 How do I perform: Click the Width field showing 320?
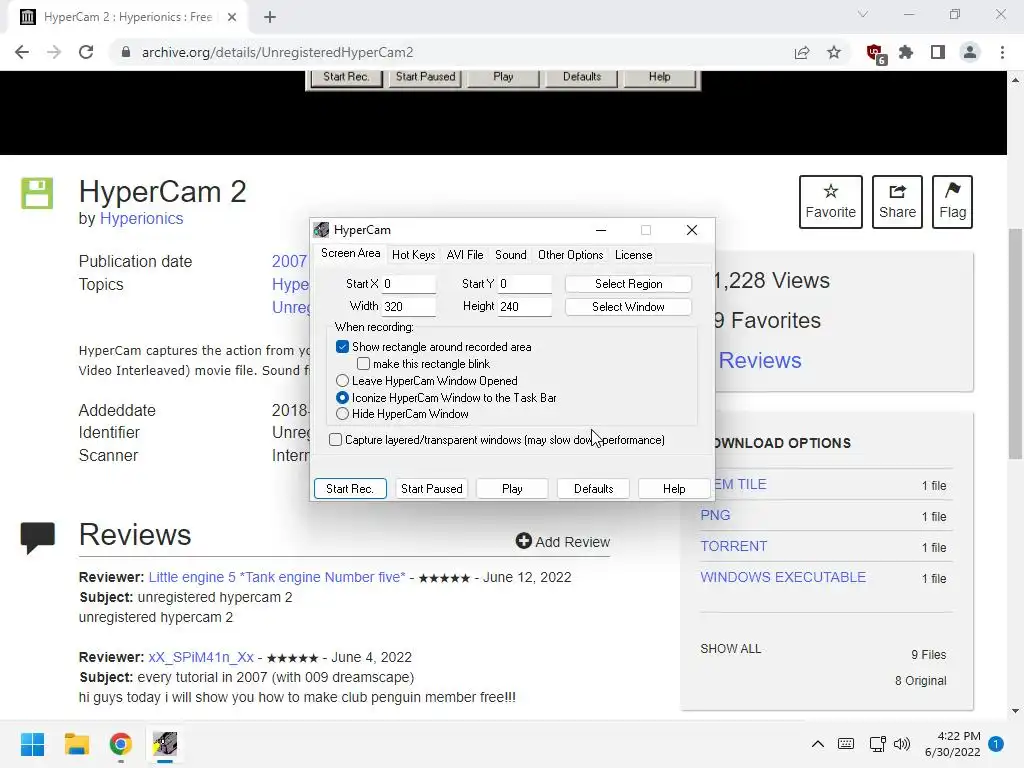408,307
